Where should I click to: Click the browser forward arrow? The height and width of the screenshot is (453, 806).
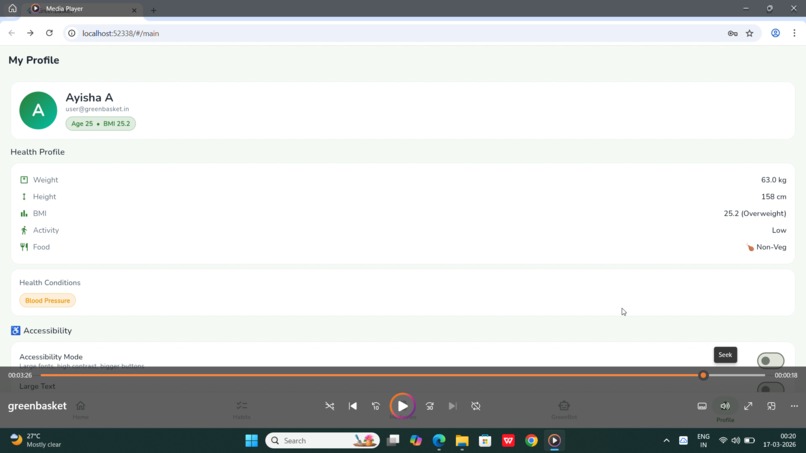[x=30, y=33]
